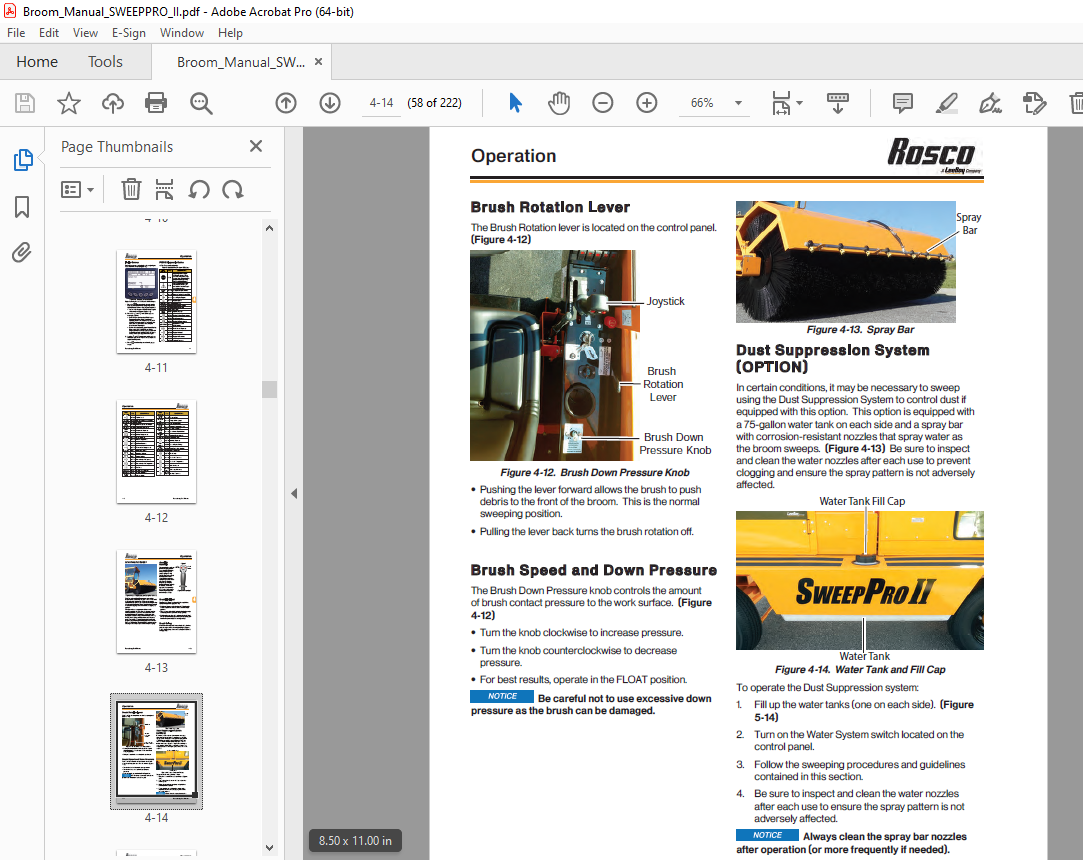1083x860 pixels.
Task: Click the Page Thumbnails panel title
Action: coord(117,146)
